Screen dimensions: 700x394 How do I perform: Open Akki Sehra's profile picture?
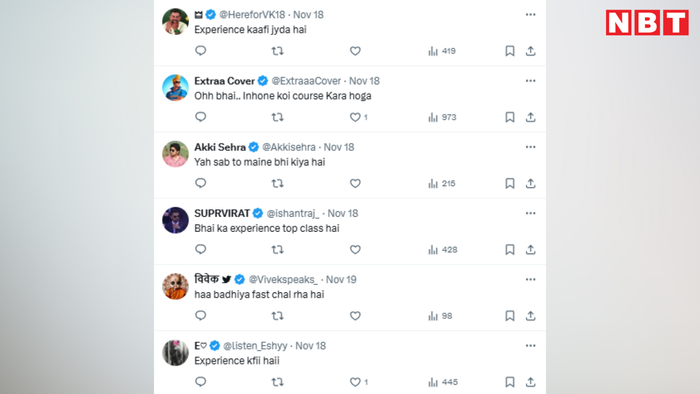coord(175,154)
